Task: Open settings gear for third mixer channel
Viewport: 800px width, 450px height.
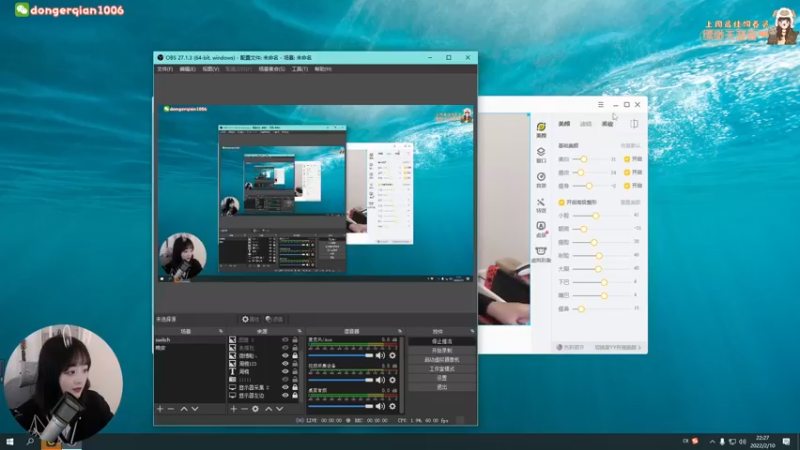Action: pos(392,406)
